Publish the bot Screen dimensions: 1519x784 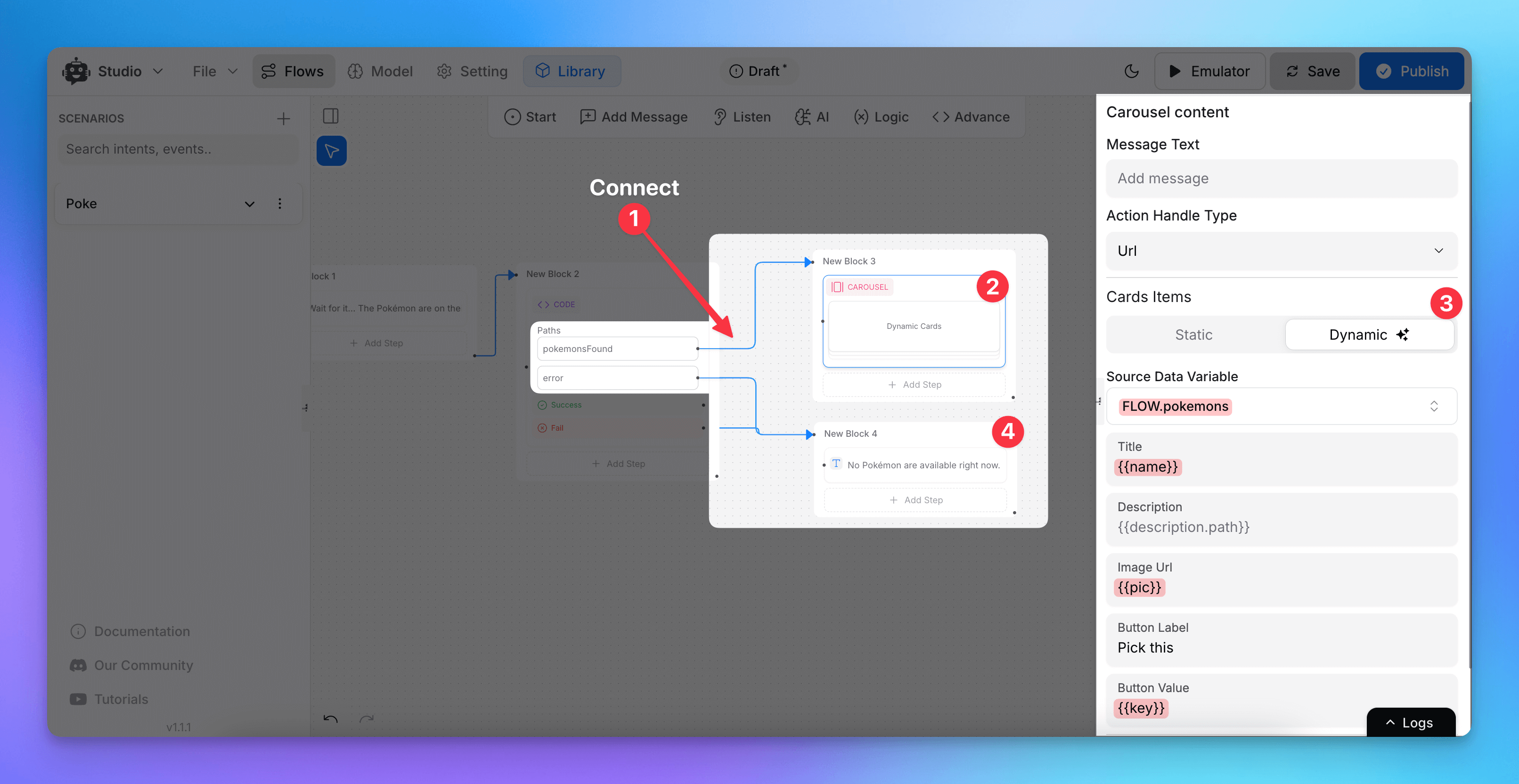coord(1412,71)
